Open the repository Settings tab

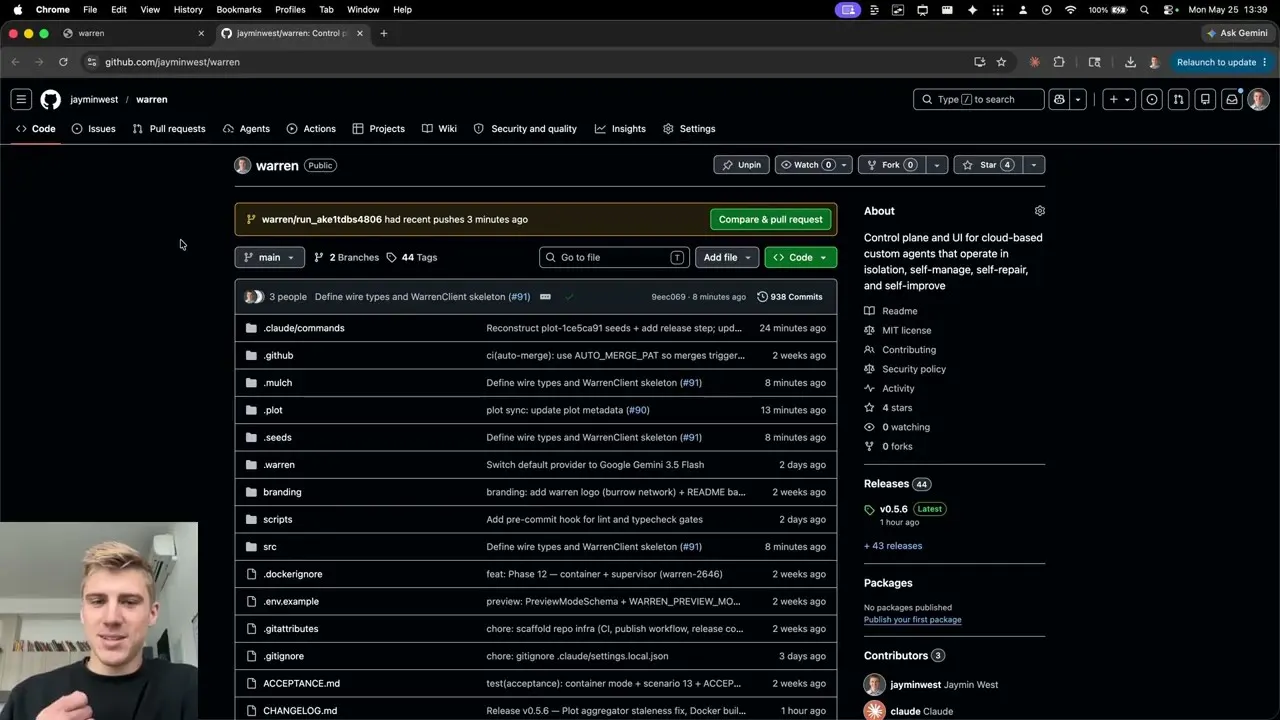pos(689,129)
